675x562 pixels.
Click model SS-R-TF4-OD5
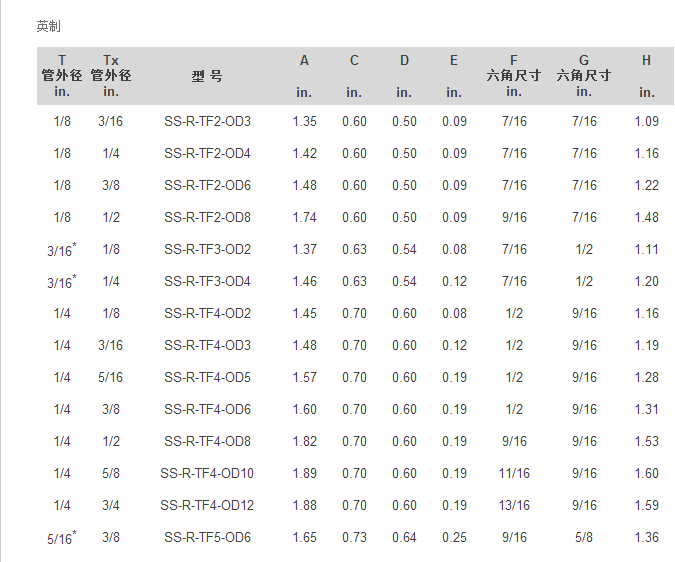tap(207, 377)
